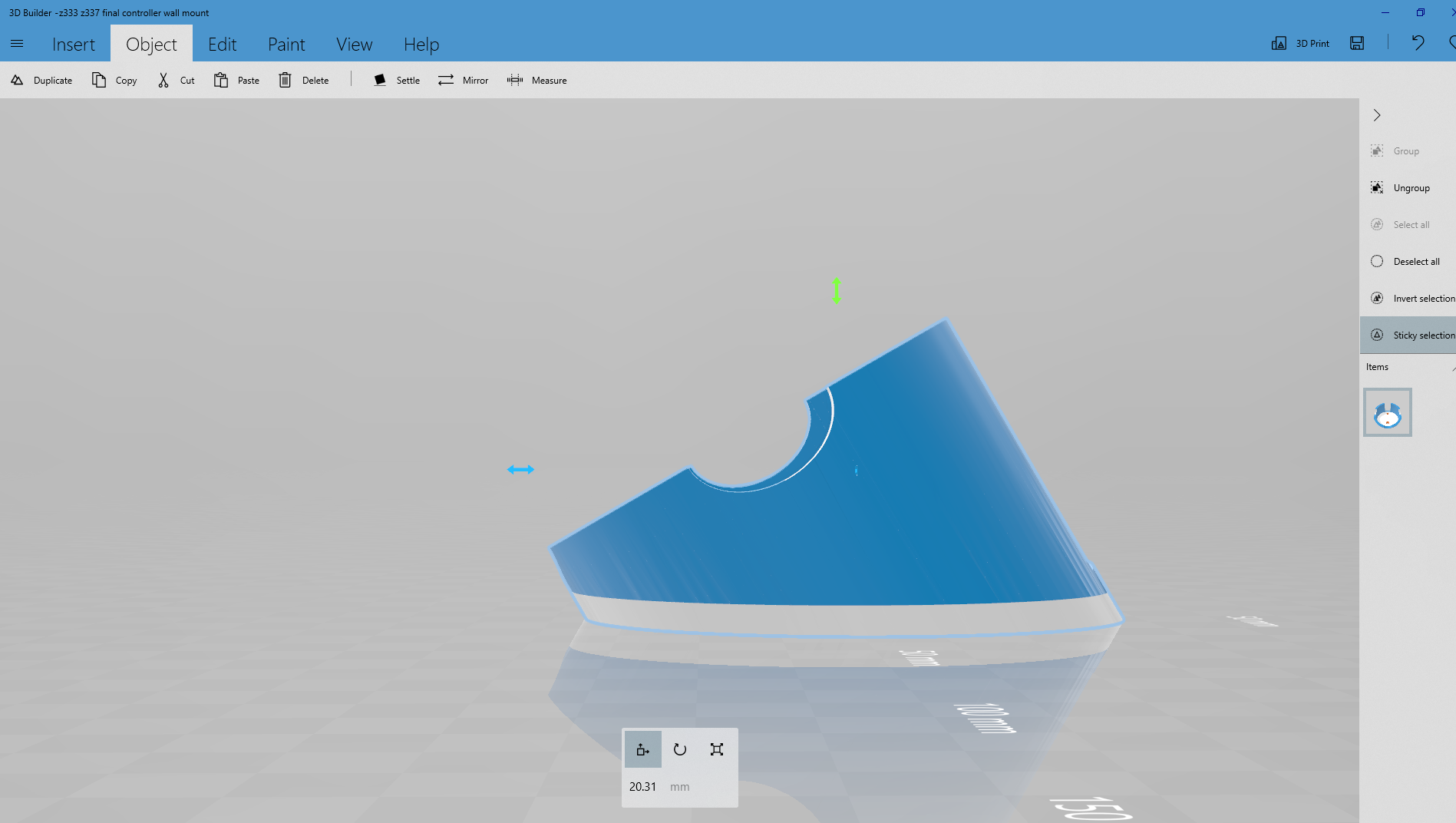Click Invert selection icon
The image size is (1456, 823).
1377,298
